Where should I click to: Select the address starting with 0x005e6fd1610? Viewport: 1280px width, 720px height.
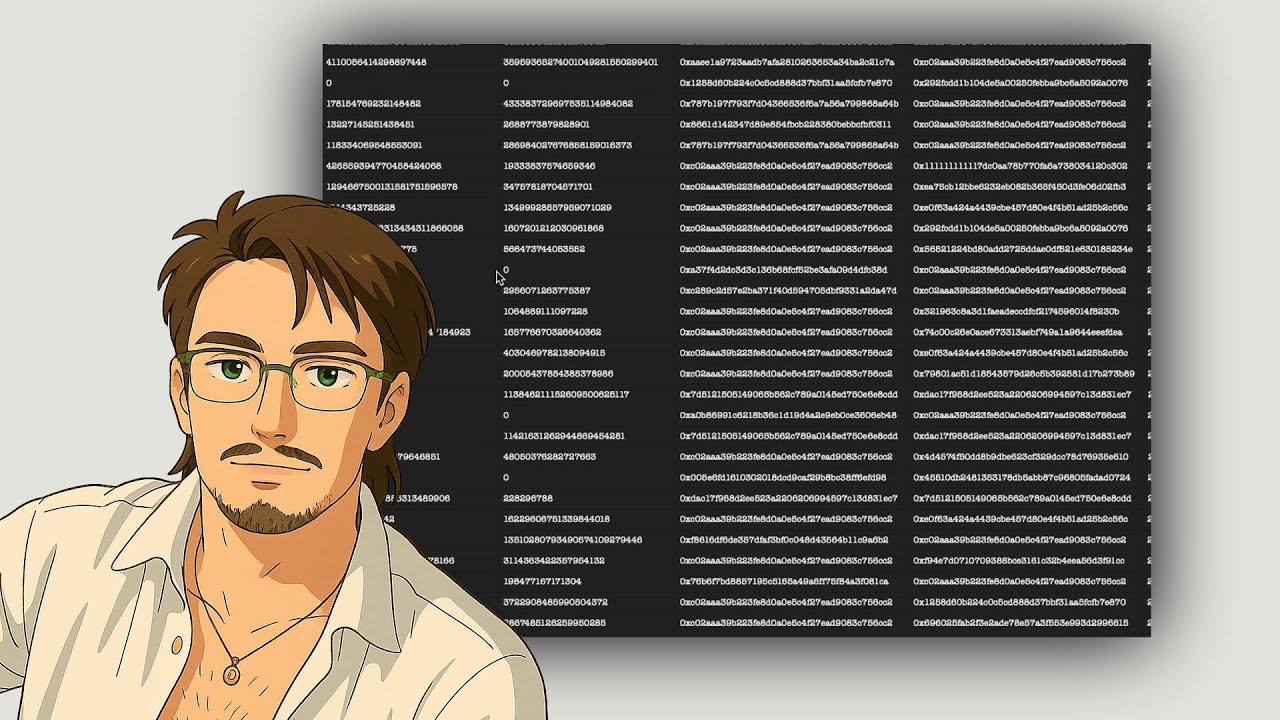coord(783,478)
